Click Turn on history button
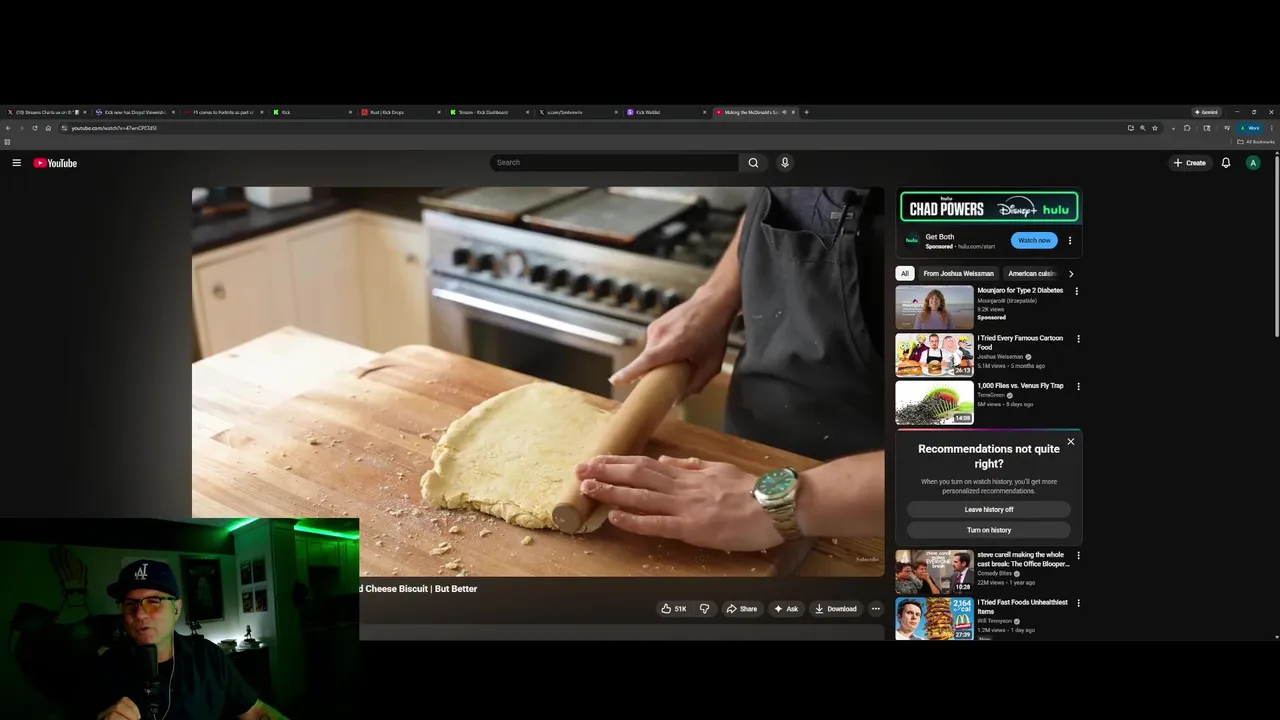The width and height of the screenshot is (1280, 720). click(989, 530)
